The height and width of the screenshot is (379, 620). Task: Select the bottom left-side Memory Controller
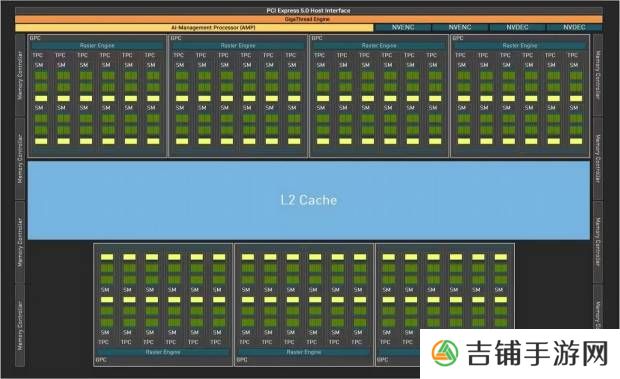(x=20, y=325)
